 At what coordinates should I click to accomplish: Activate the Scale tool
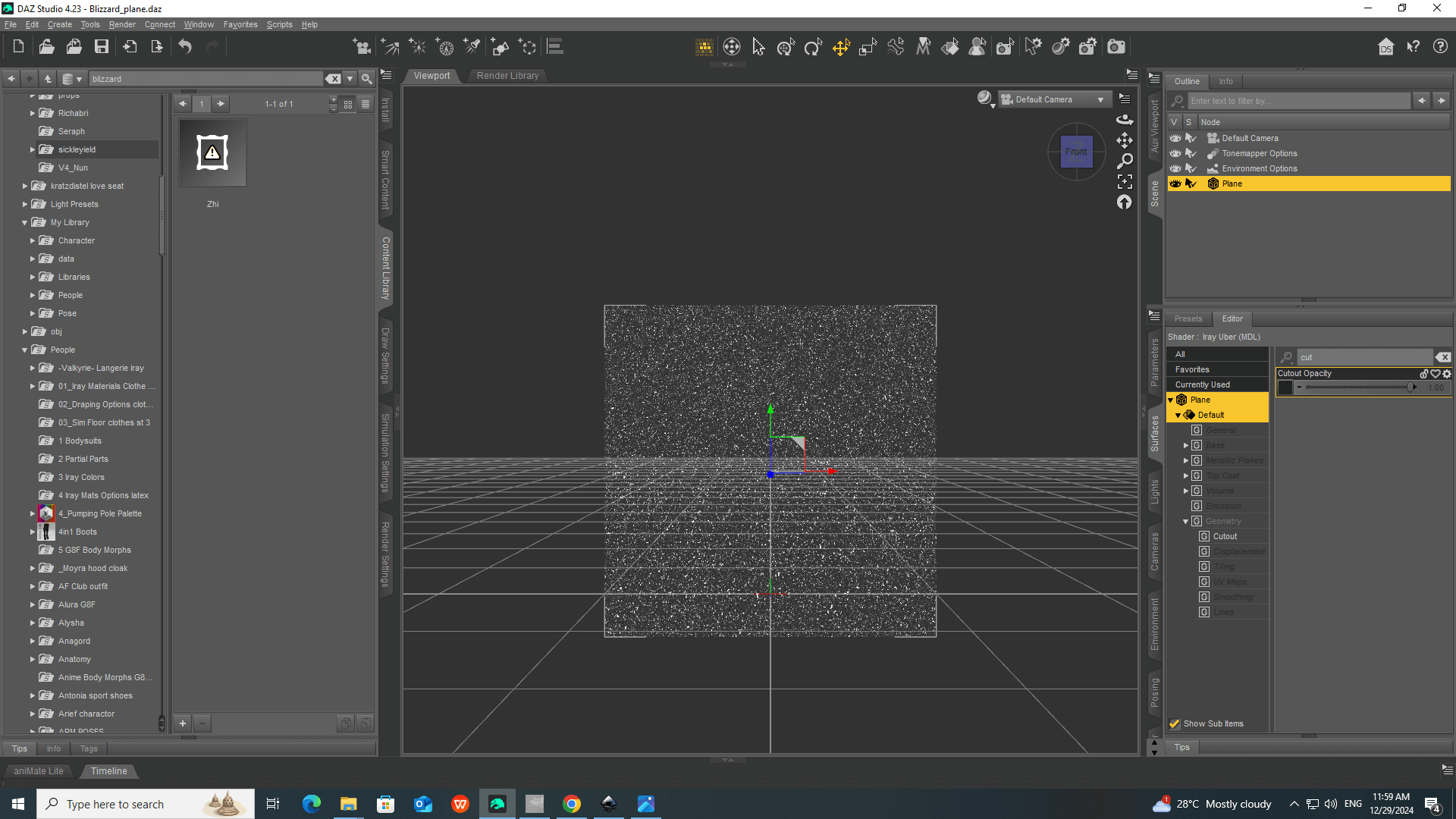[x=868, y=47]
